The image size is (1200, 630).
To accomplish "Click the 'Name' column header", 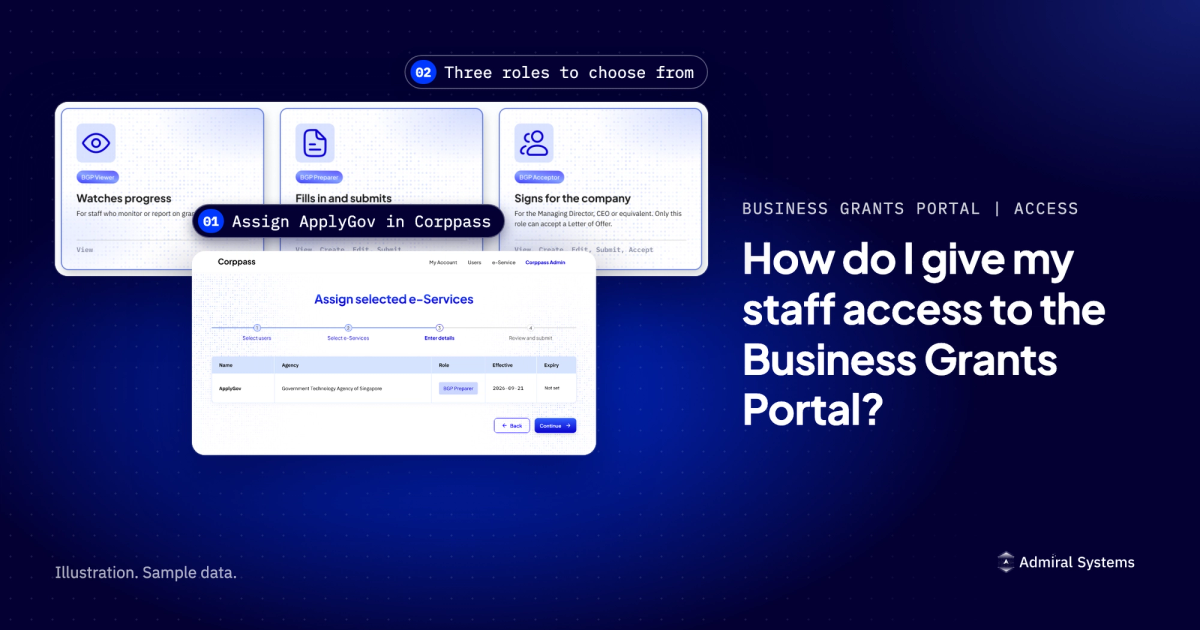I will tap(225, 365).
